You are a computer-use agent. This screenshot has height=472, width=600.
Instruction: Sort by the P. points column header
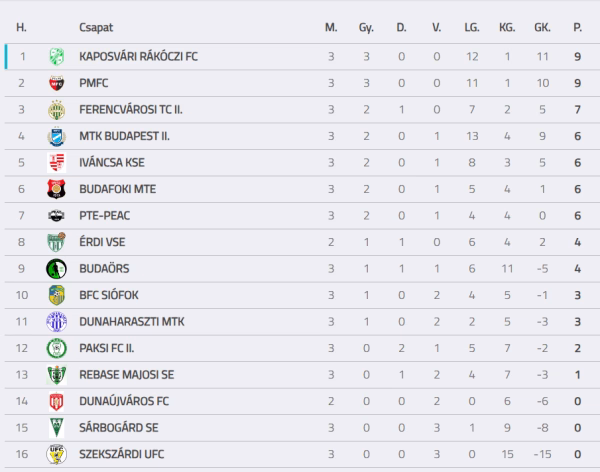pos(577,28)
